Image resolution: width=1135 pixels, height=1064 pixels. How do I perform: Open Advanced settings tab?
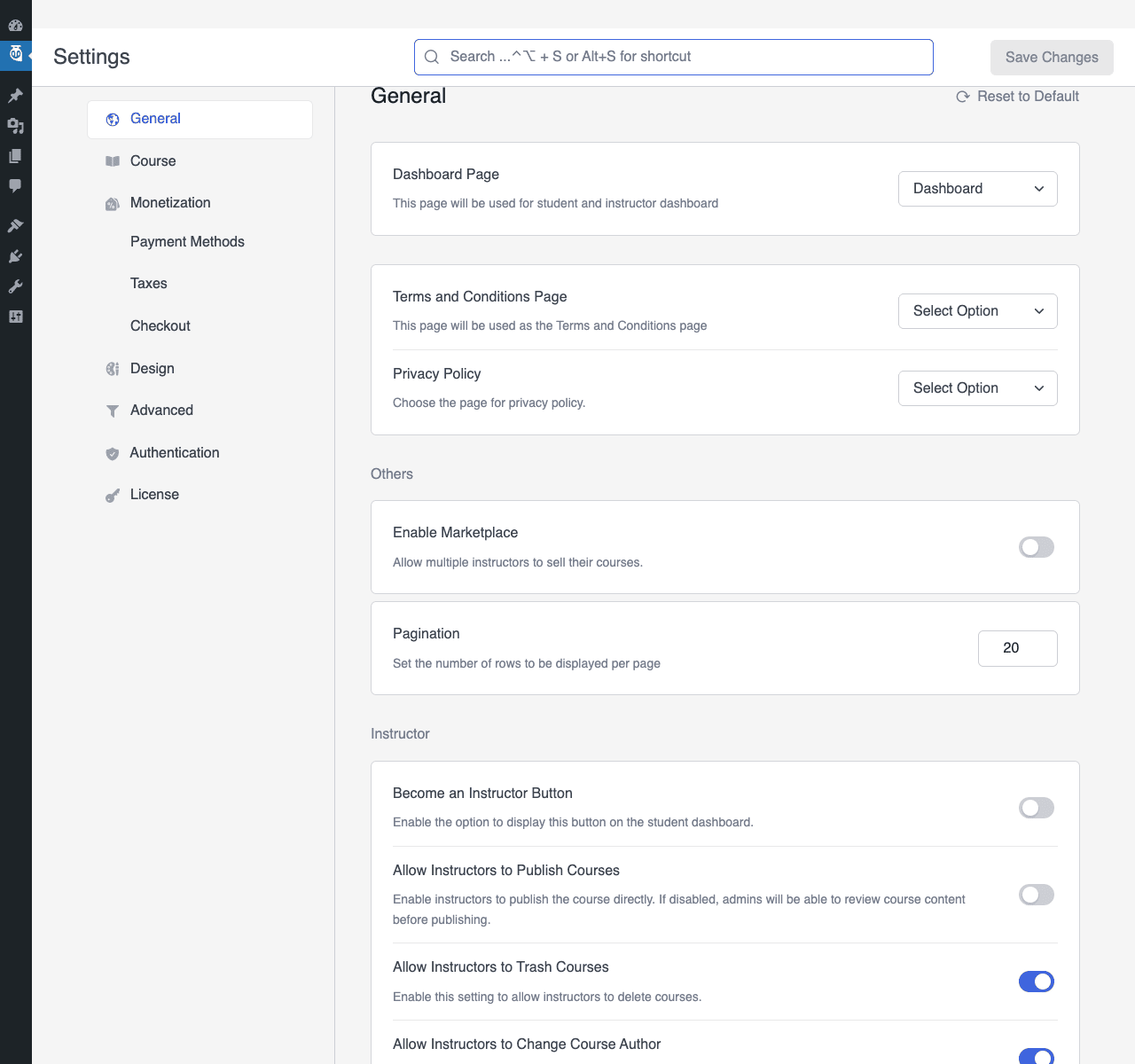(200, 411)
